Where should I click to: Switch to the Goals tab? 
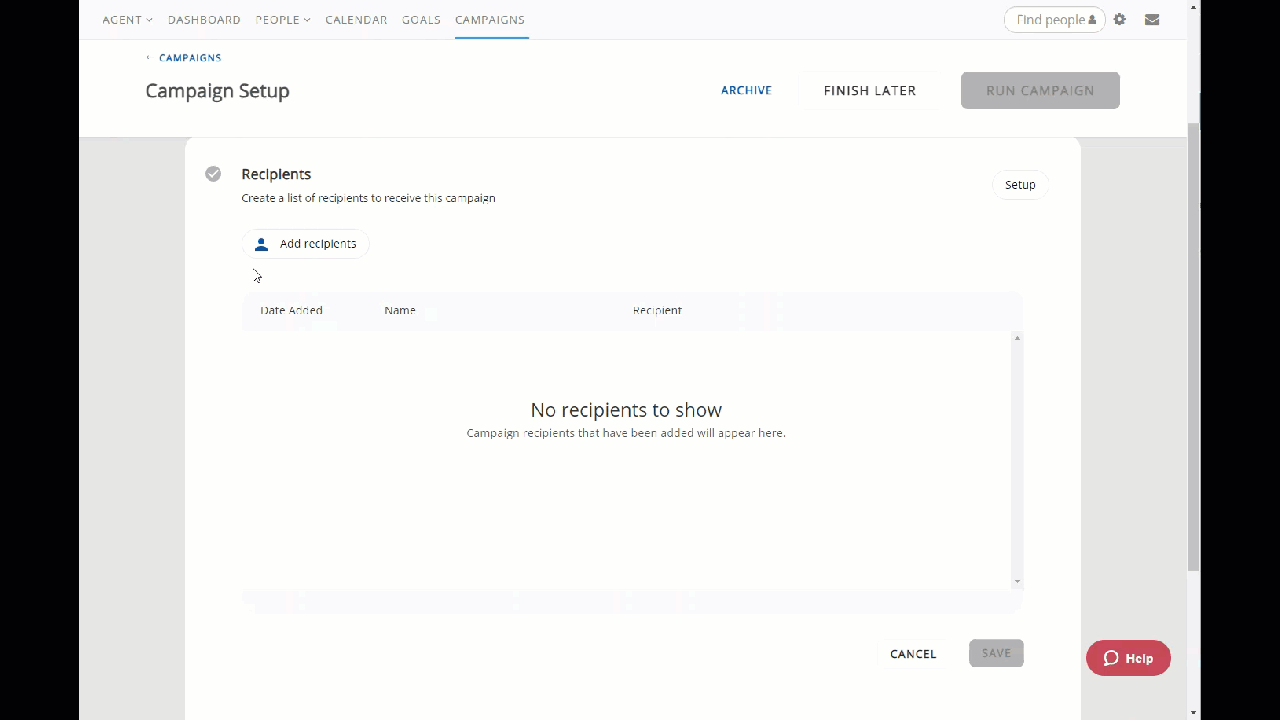point(421,20)
